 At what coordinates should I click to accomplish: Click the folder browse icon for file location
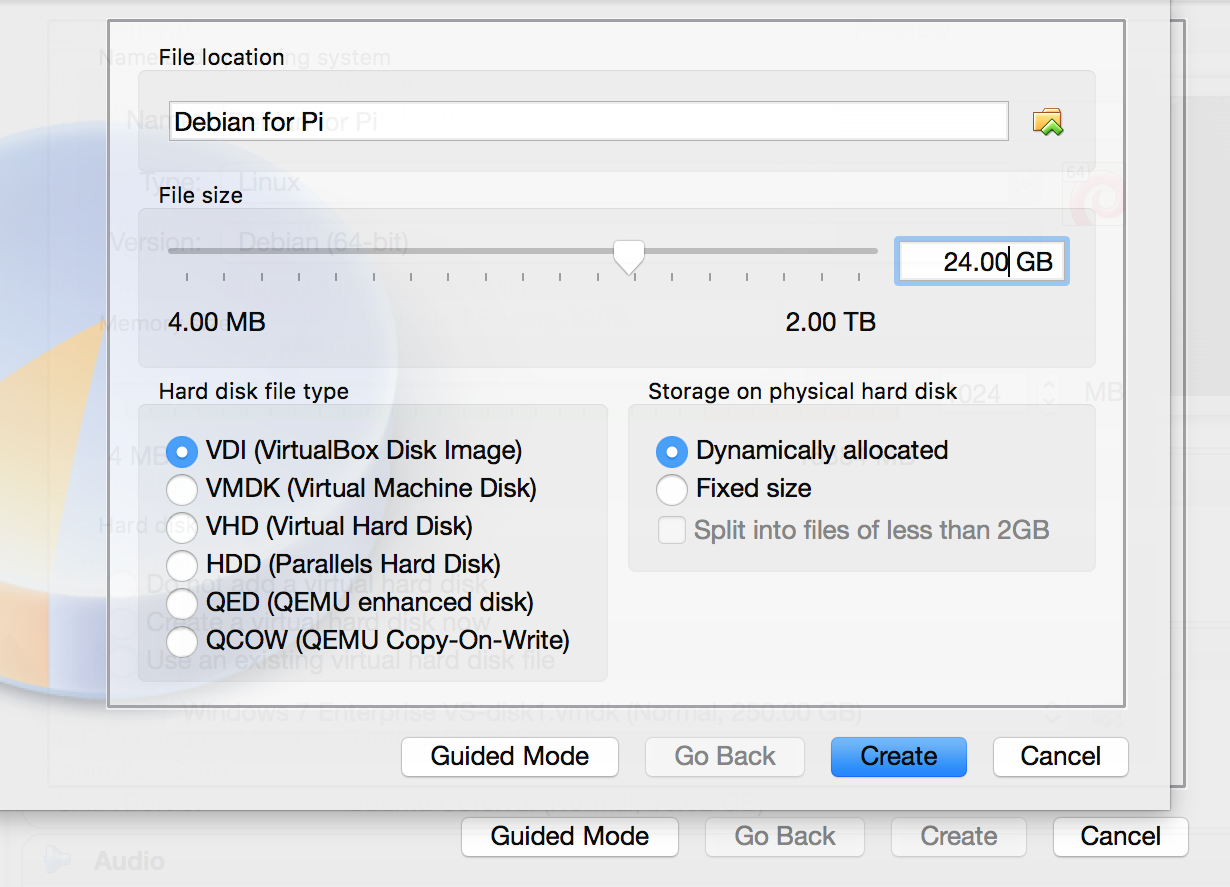pos(1047,122)
